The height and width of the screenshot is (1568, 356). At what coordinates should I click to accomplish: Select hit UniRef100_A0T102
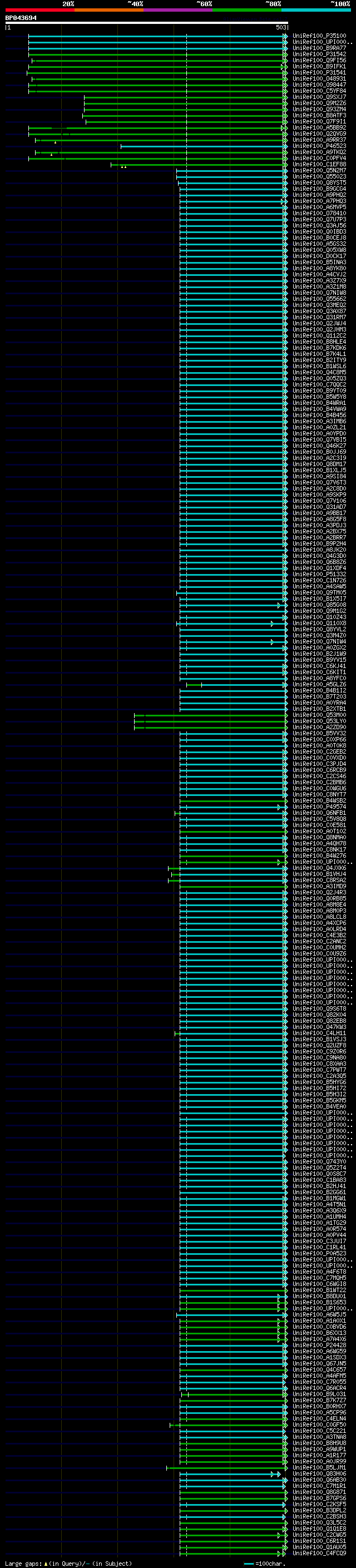point(319,831)
